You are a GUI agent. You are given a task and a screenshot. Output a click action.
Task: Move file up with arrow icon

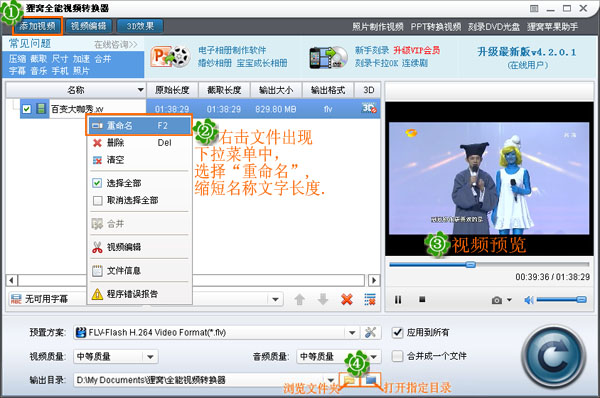click(300, 299)
